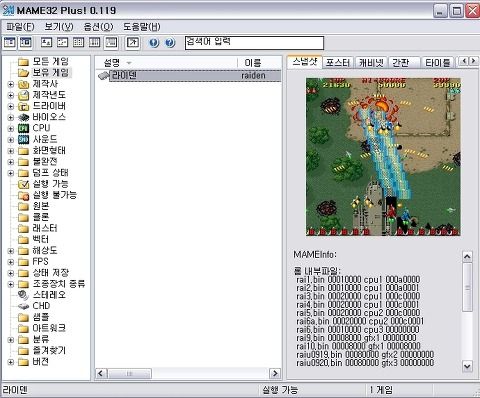Select the 스냅샷 tab

click(305, 62)
